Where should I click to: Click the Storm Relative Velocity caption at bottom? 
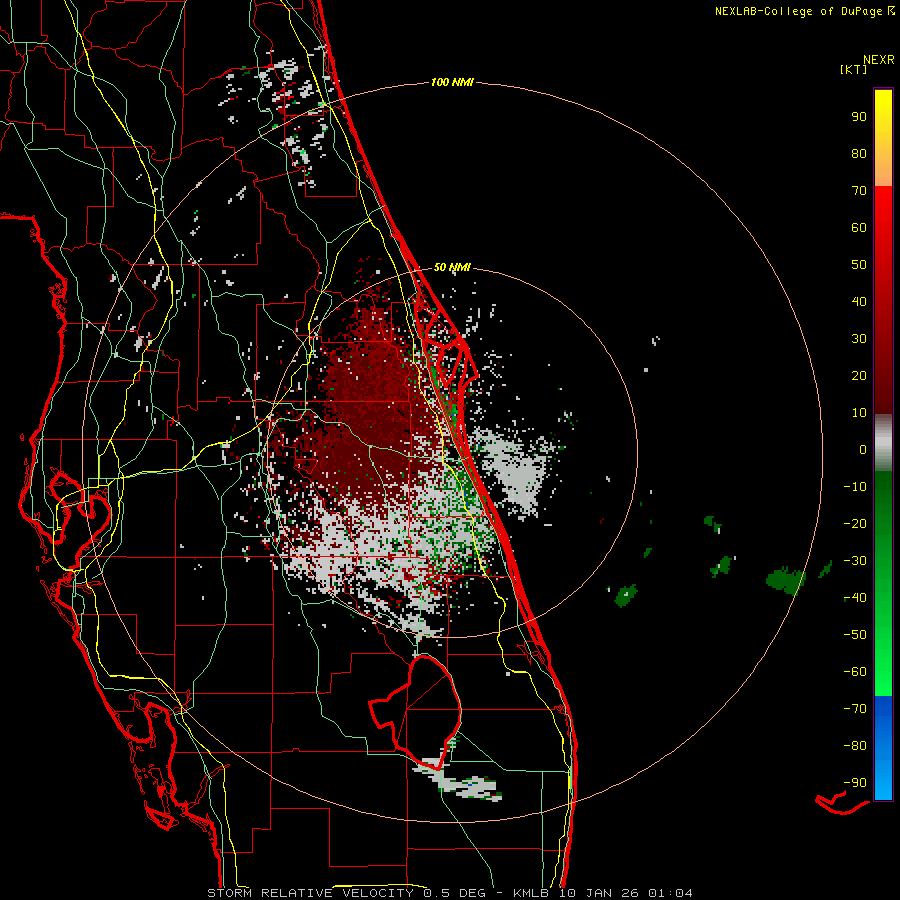coord(450,893)
